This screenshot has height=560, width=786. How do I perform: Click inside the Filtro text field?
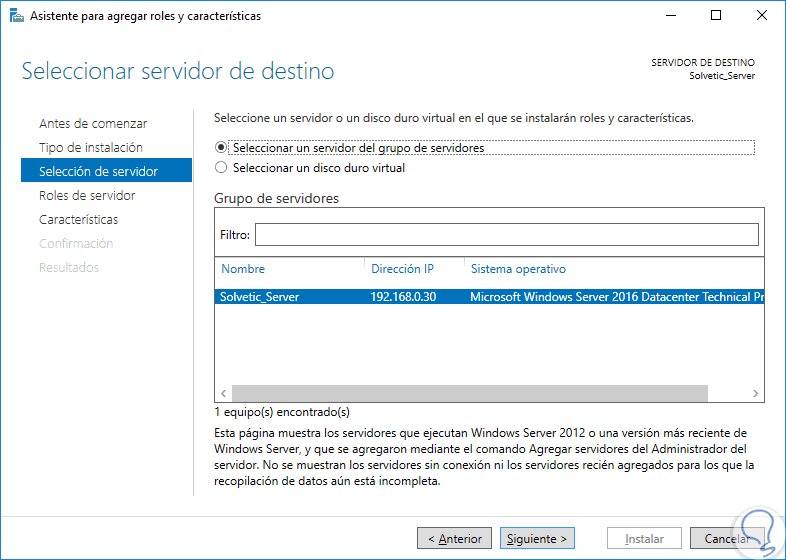click(506, 235)
